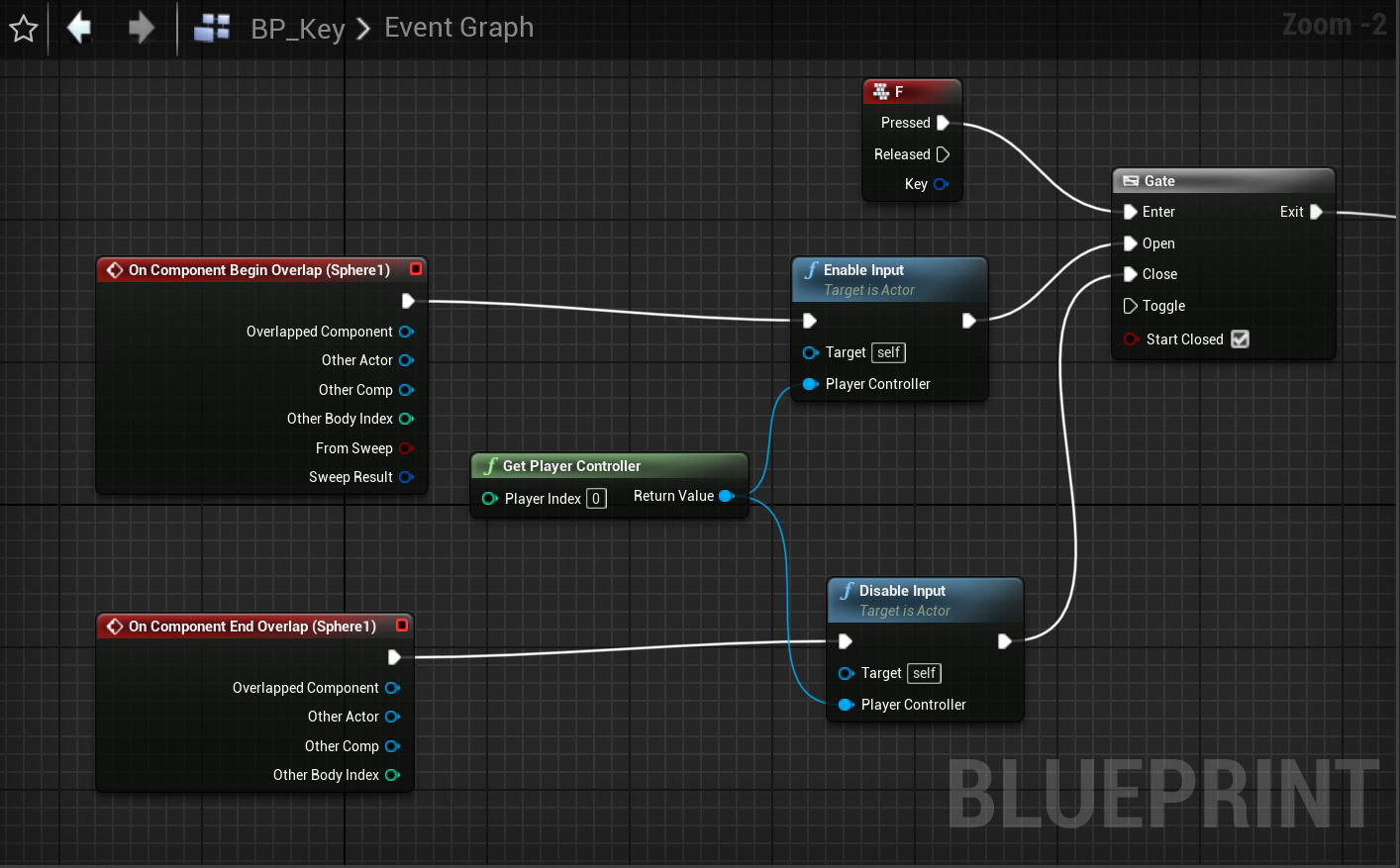1400x868 pixels.
Task: Select the Disable Input node title
Action: tap(902, 591)
